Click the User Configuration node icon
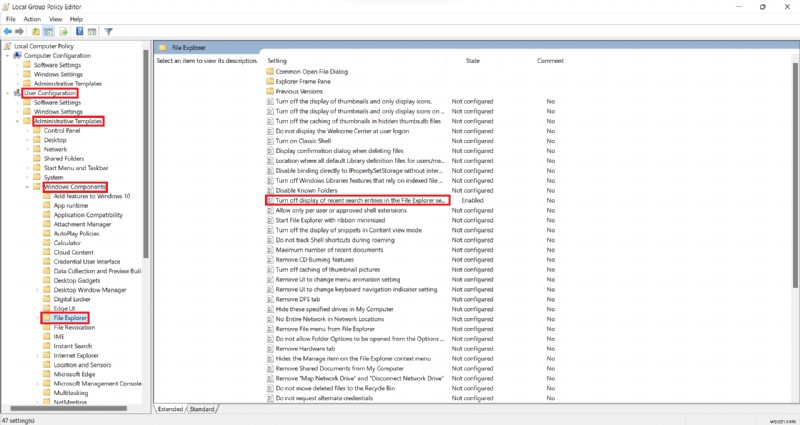Image resolution: width=800 pixels, height=425 pixels. 17,93
